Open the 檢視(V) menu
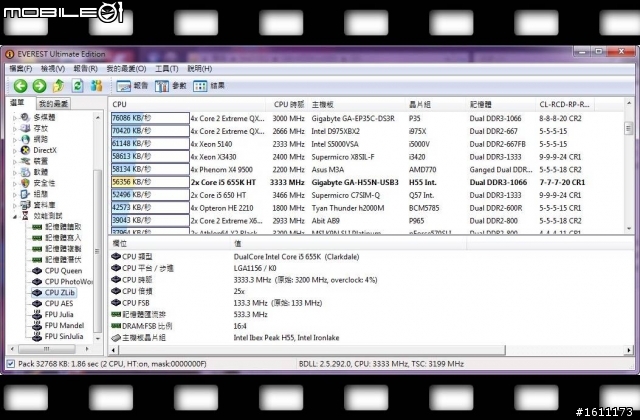Viewport: 640px width, 420px height. click(53, 69)
